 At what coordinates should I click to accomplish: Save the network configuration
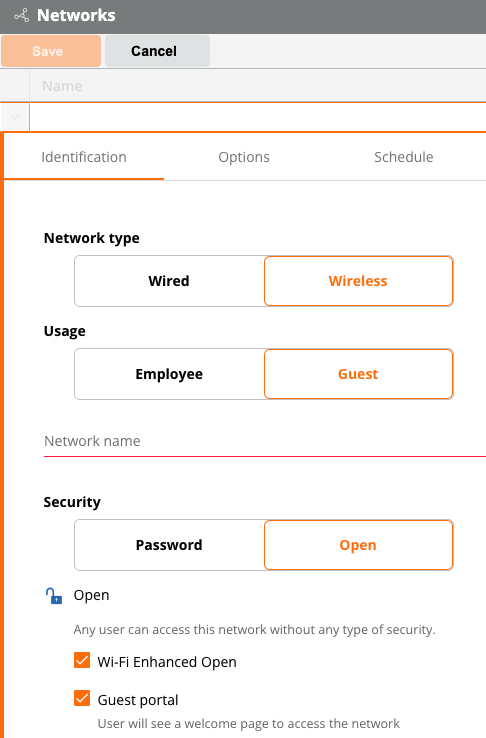(51, 51)
